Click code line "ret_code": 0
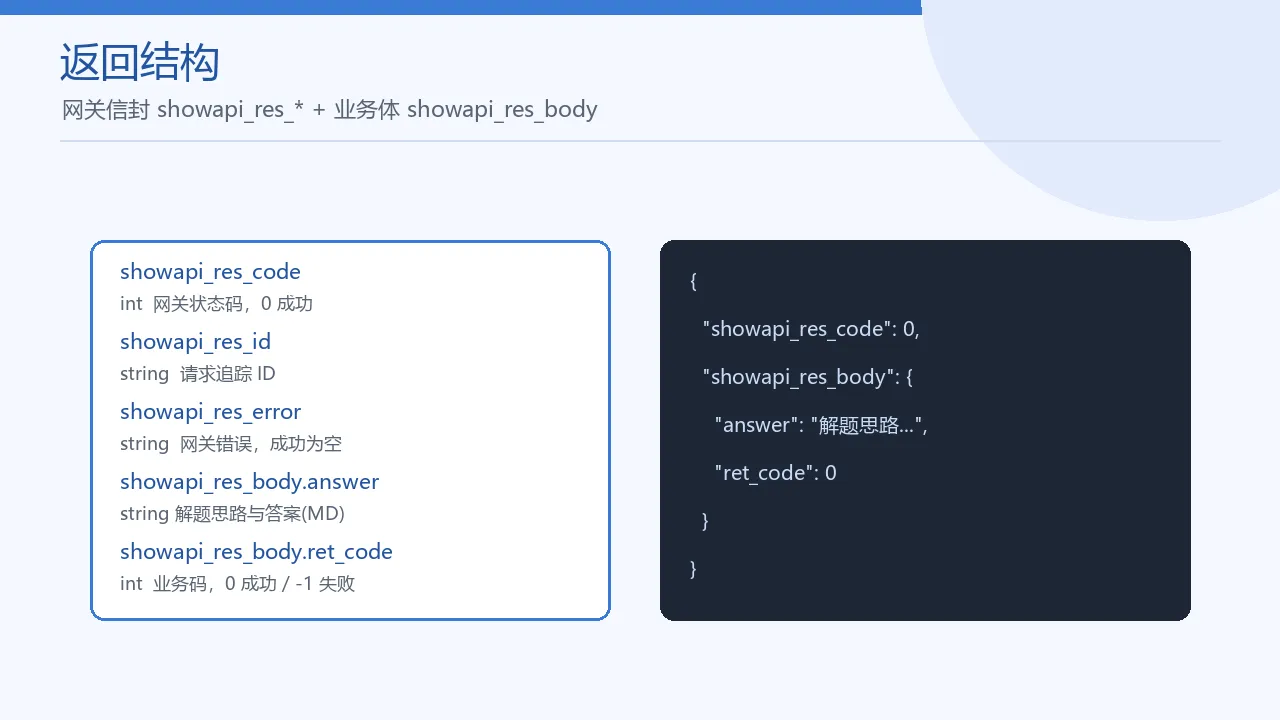1280x720 pixels. click(775, 473)
